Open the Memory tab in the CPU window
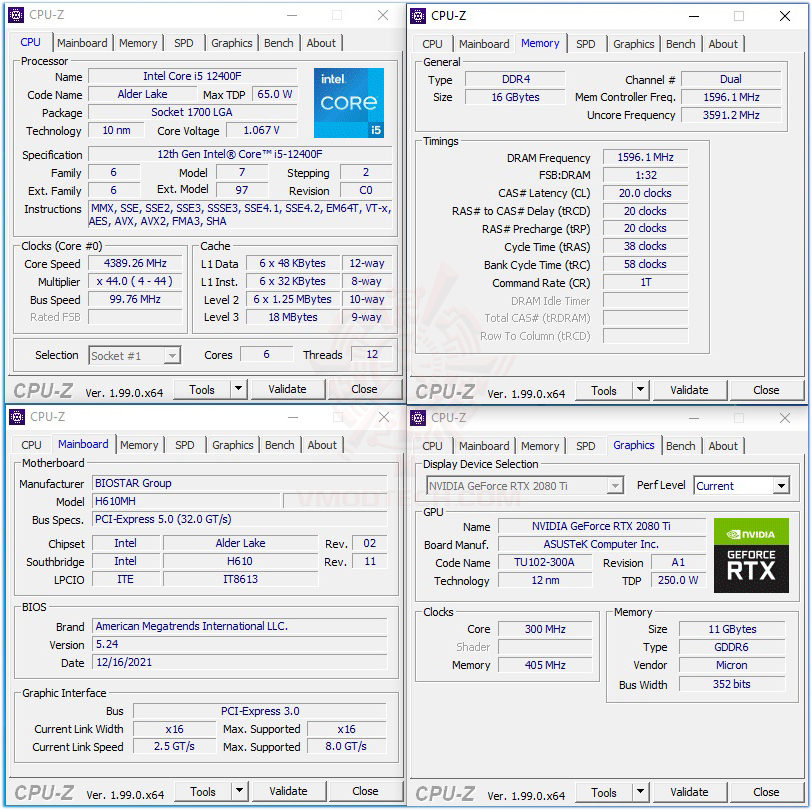 pos(138,43)
